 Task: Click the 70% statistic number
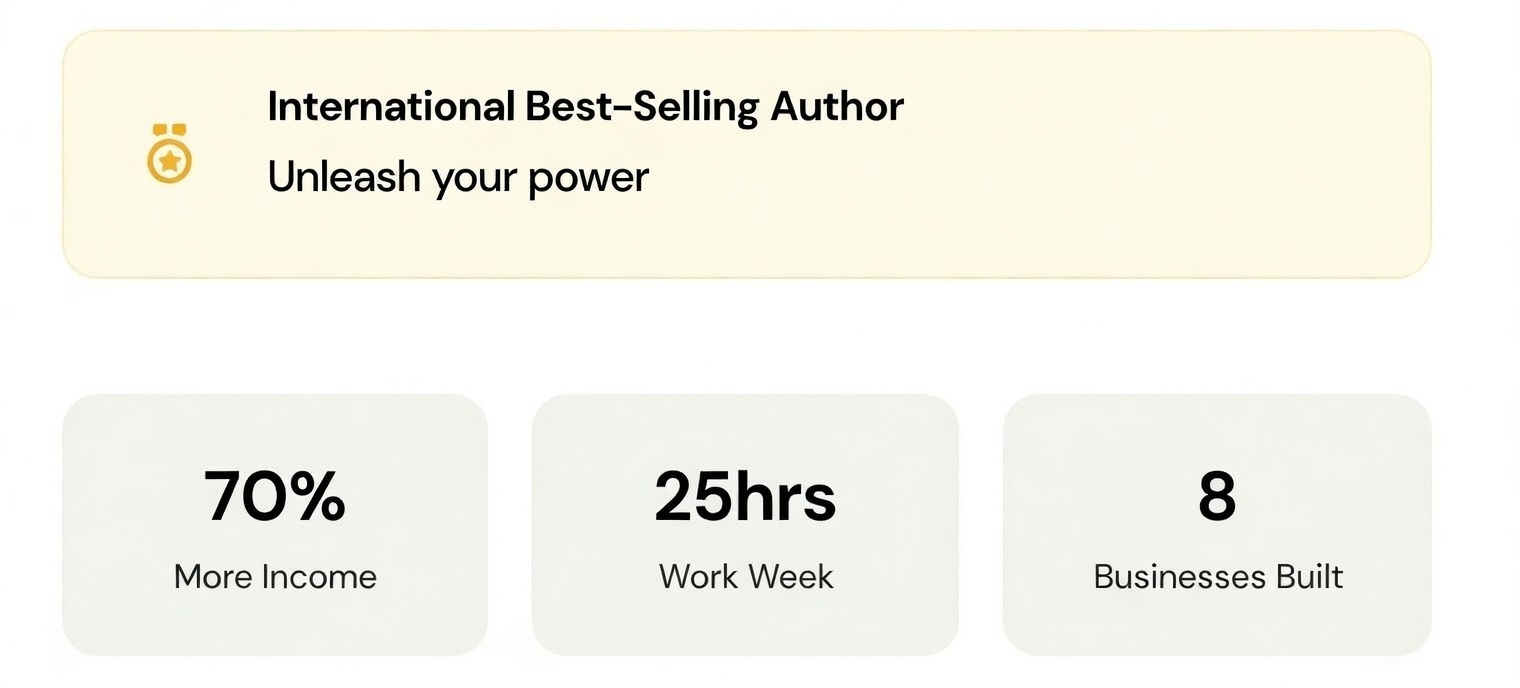[x=275, y=496]
